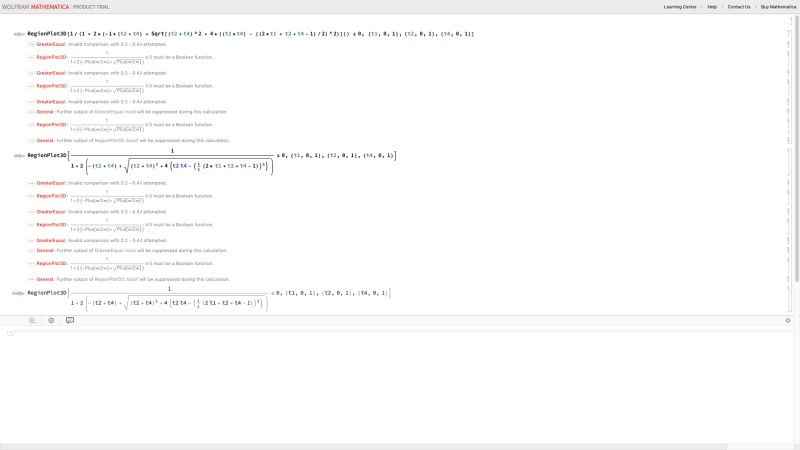Click the In label of the first input cell
This screenshot has height=450, width=800.
pos(19,34)
